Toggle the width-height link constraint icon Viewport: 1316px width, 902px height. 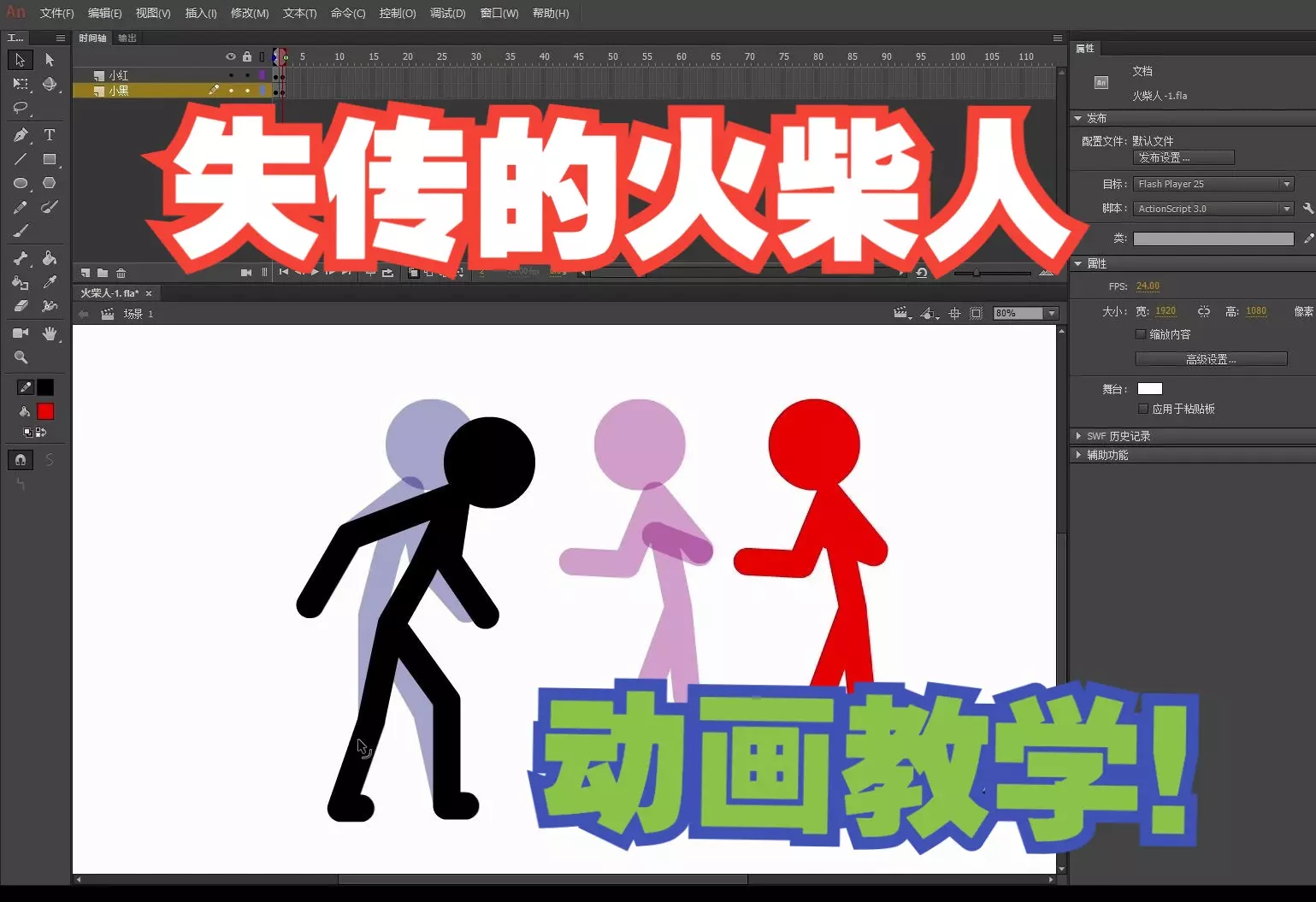coord(1204,311)
